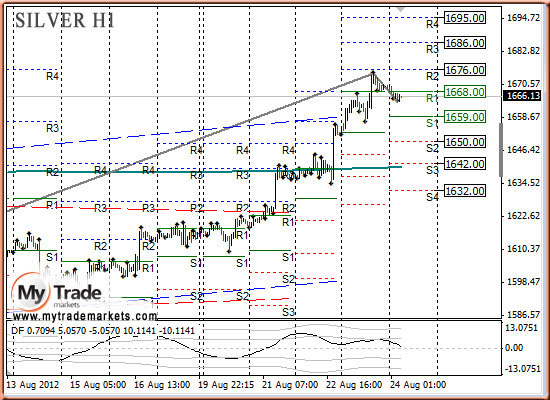This screenshot has height=400, width=550.
Task: Click the 24 Aug 01:00 time label
Action: 418,385
